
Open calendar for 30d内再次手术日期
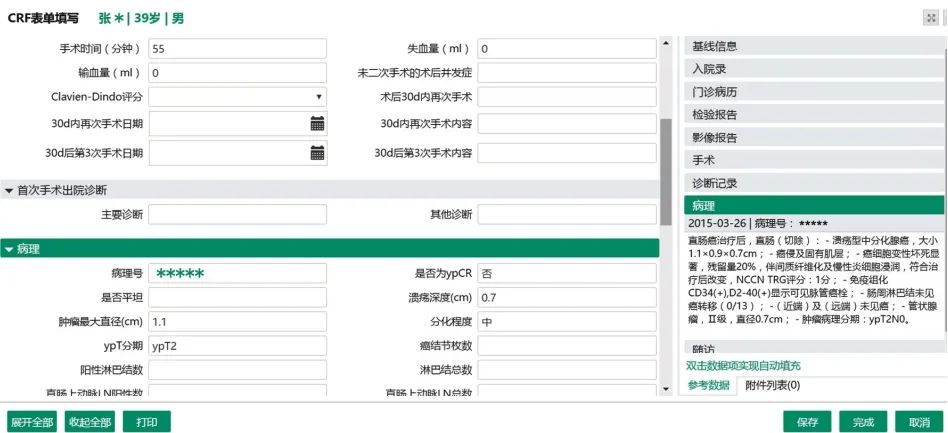pos(317,124)
